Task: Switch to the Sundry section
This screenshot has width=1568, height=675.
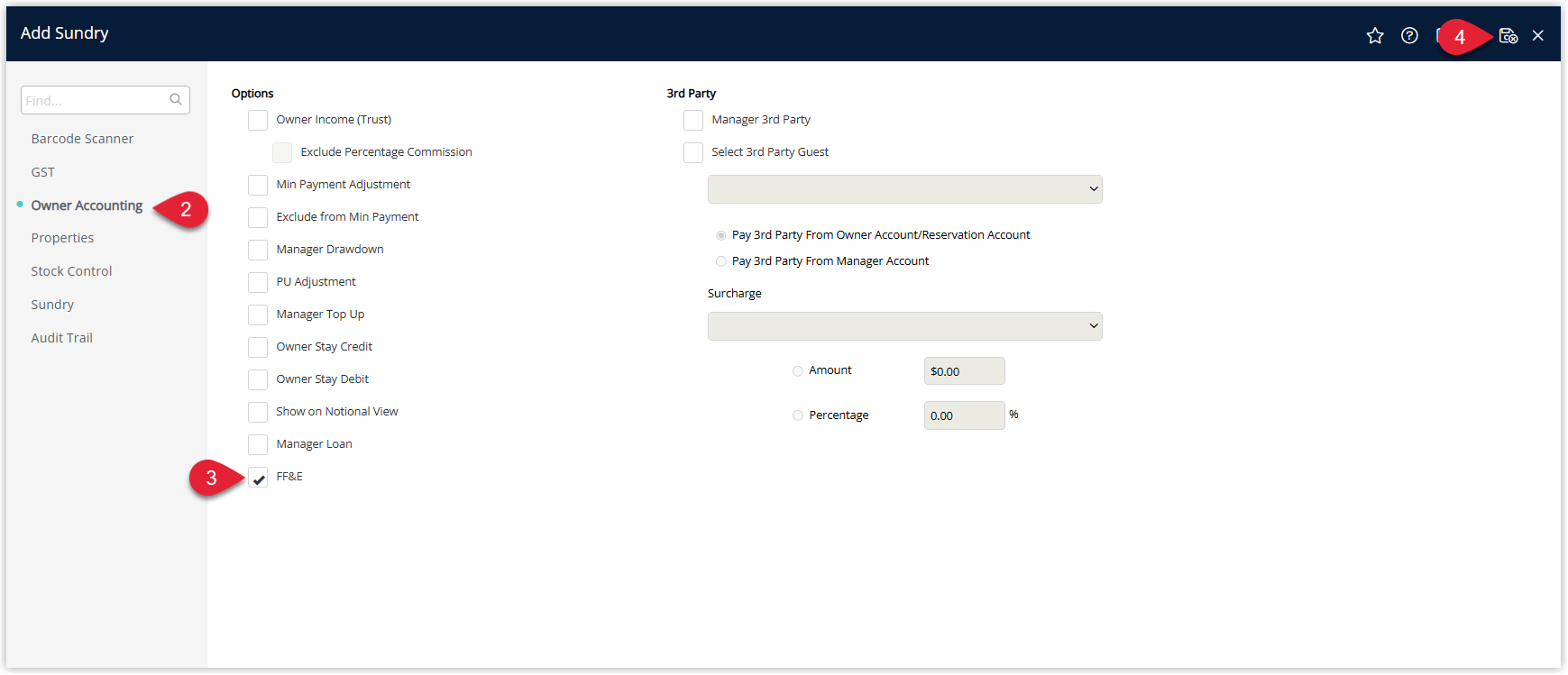Action: [52, 305]
